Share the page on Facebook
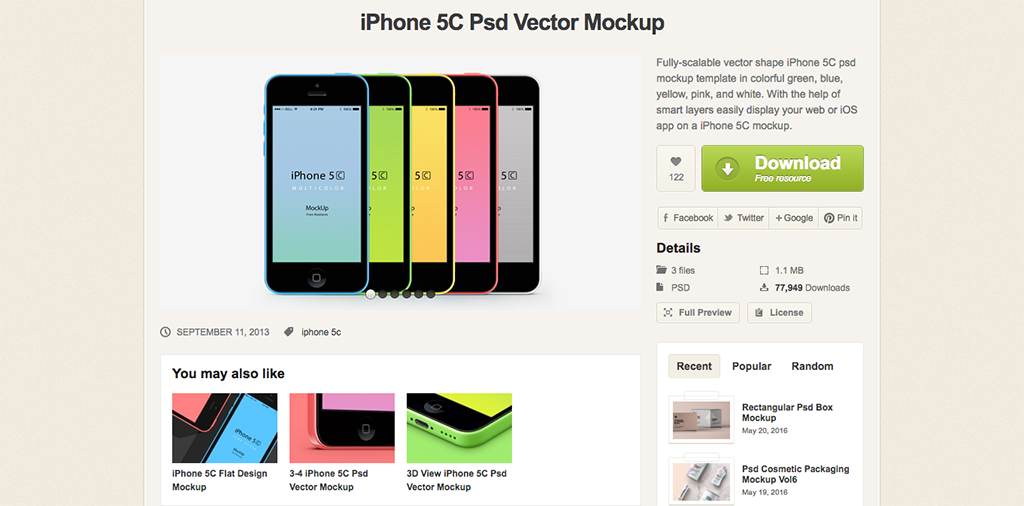The image size is (1024, 506). (687, 218)
